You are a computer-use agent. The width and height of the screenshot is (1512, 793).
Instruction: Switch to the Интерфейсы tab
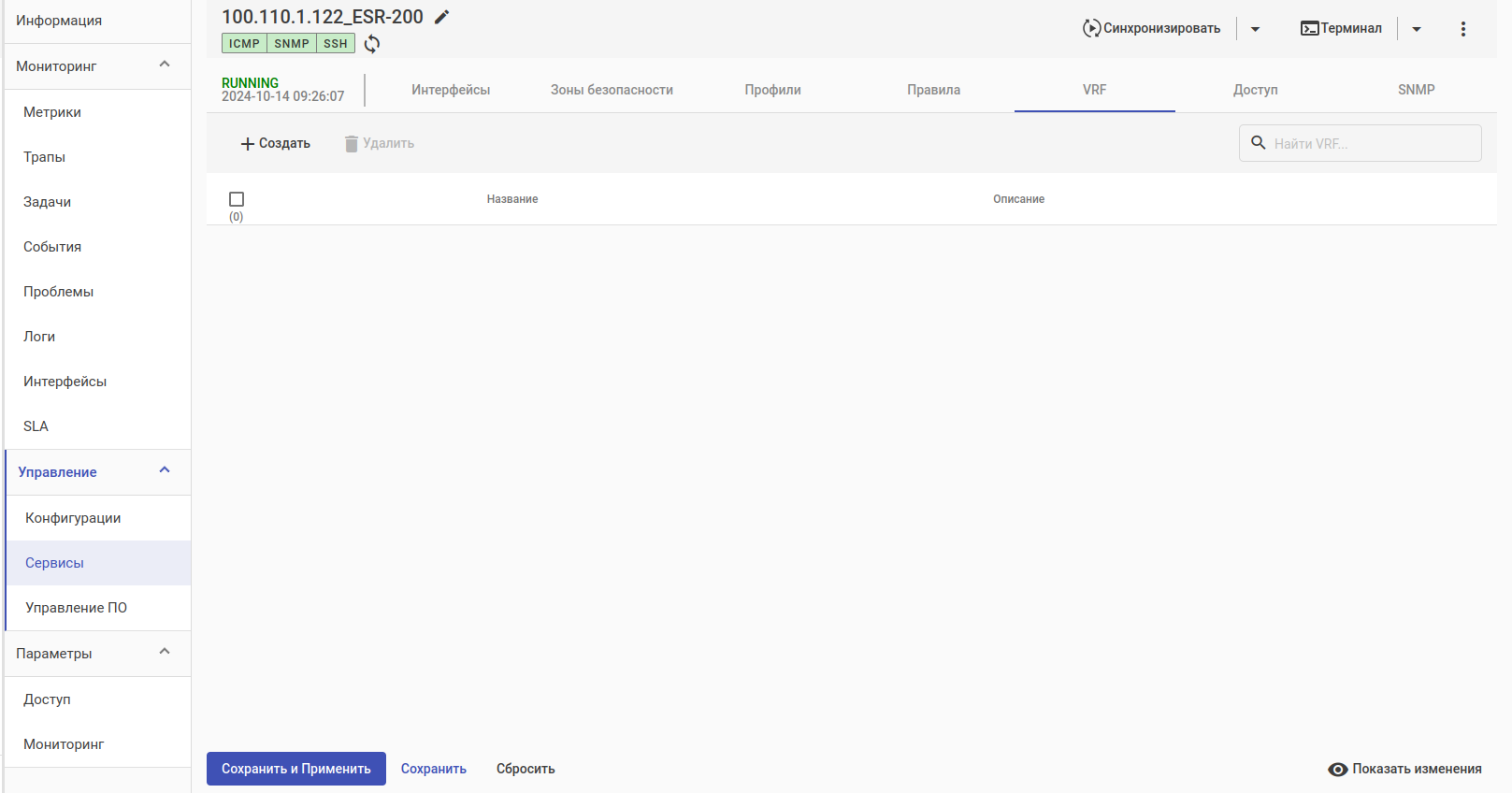[x=451, y=90]
